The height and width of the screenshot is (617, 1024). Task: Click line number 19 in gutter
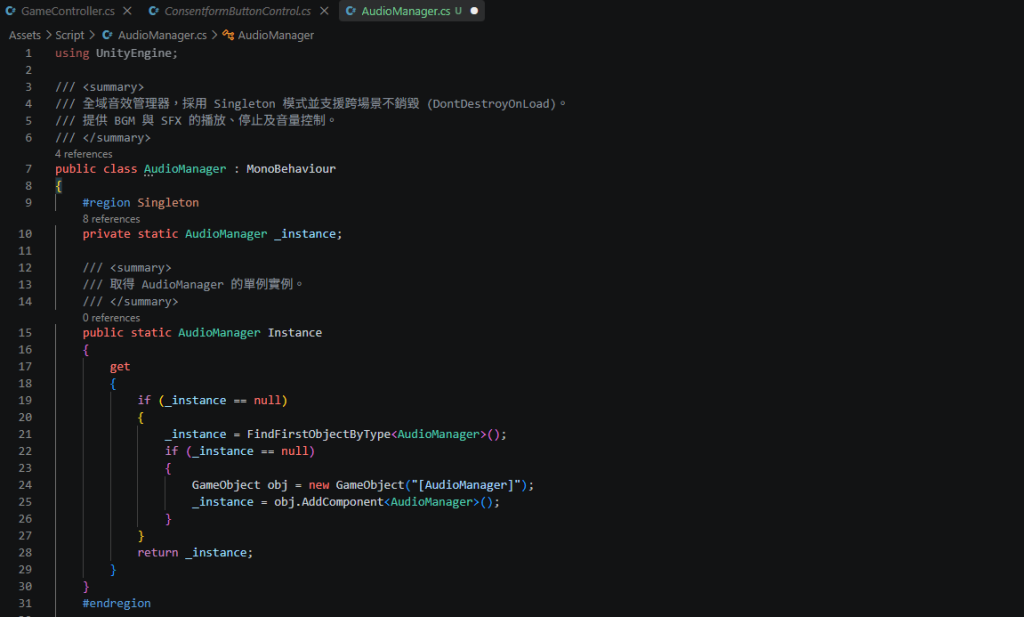click(x=25, y=401)
